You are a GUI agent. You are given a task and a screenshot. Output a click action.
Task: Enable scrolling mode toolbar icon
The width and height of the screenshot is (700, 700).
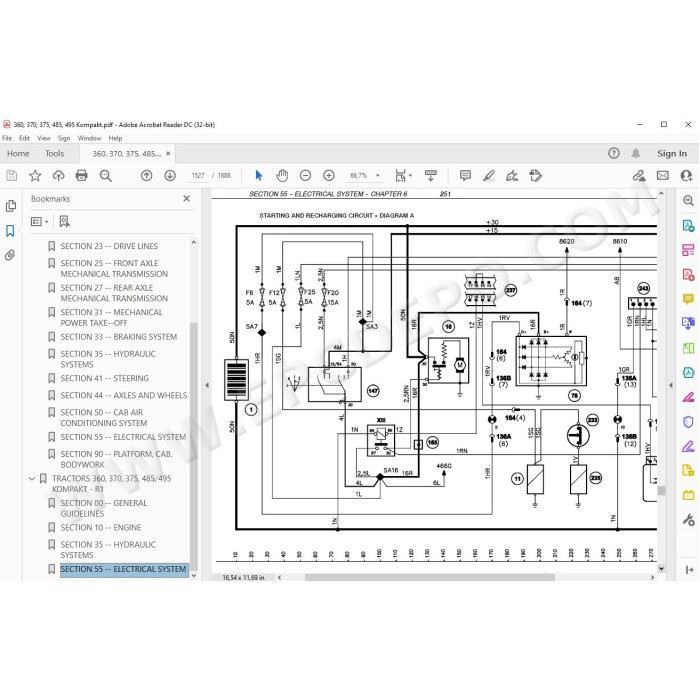coord(431,175)
